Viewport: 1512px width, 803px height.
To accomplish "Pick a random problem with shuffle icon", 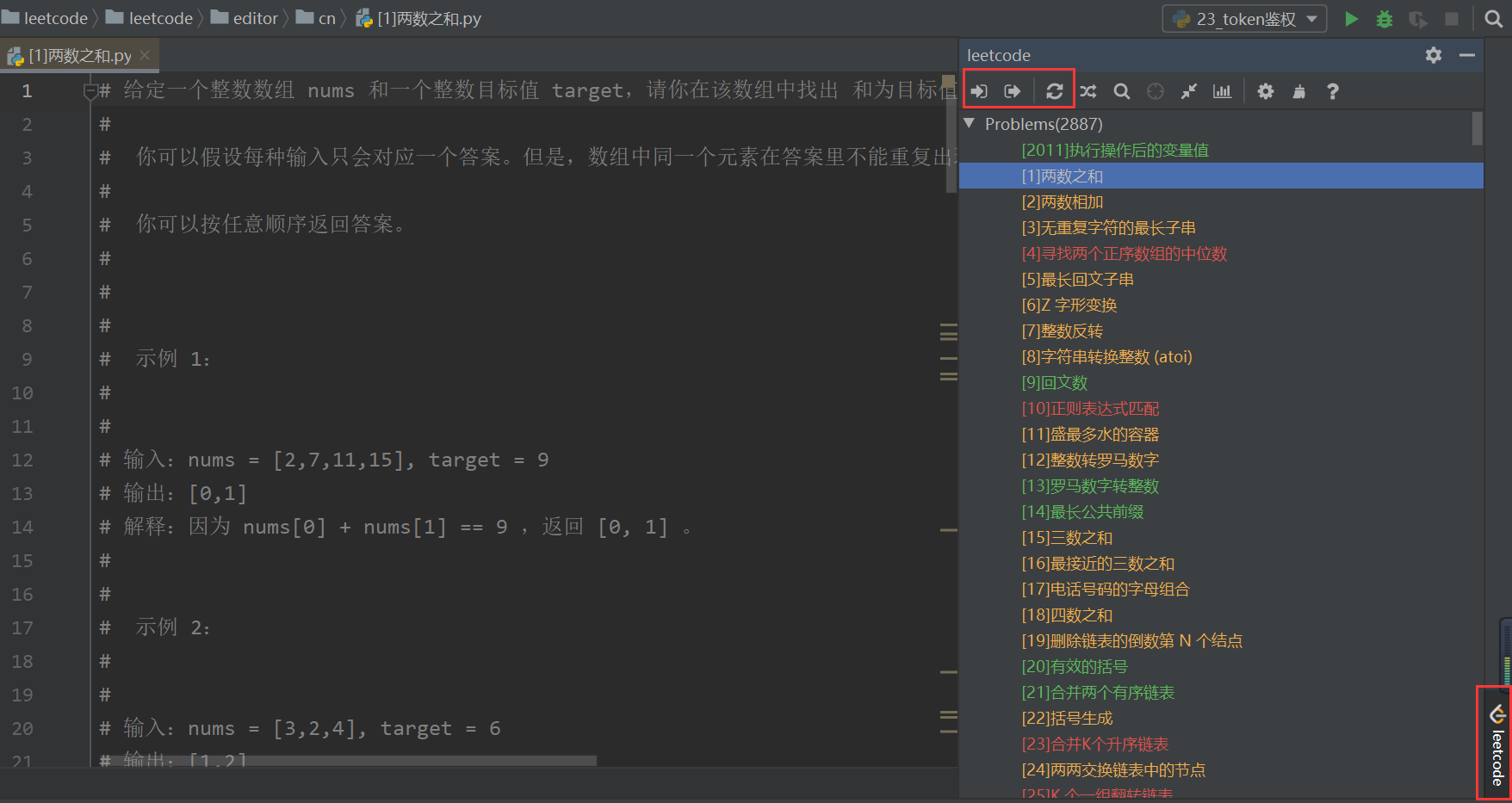I will pyautogui.click(x=1088, y=91).
